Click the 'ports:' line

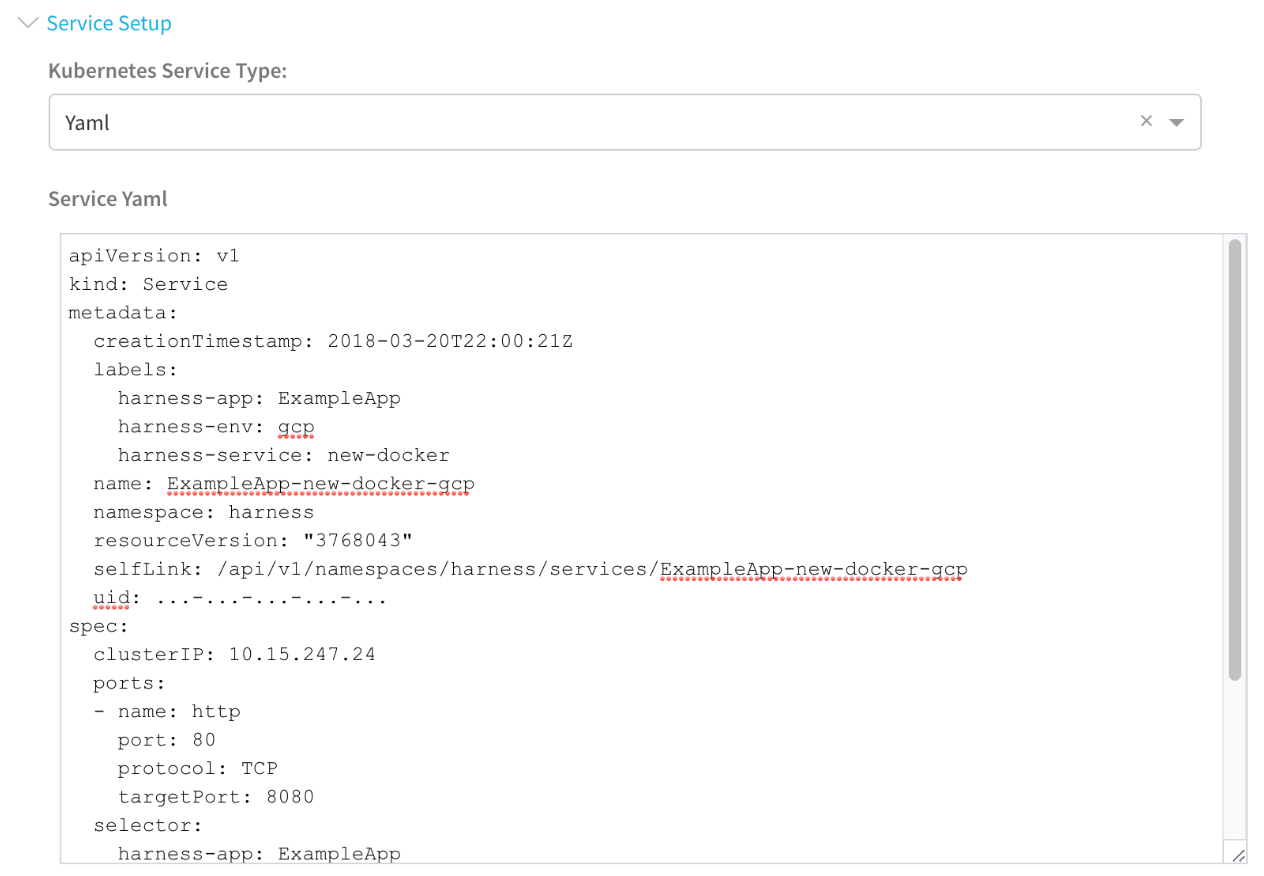129,683
